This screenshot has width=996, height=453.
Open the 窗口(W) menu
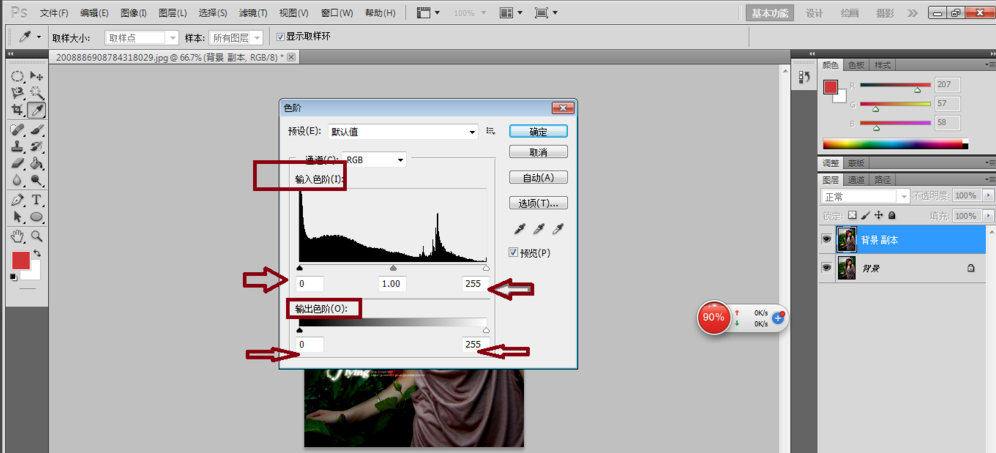[x=337, y=13]
